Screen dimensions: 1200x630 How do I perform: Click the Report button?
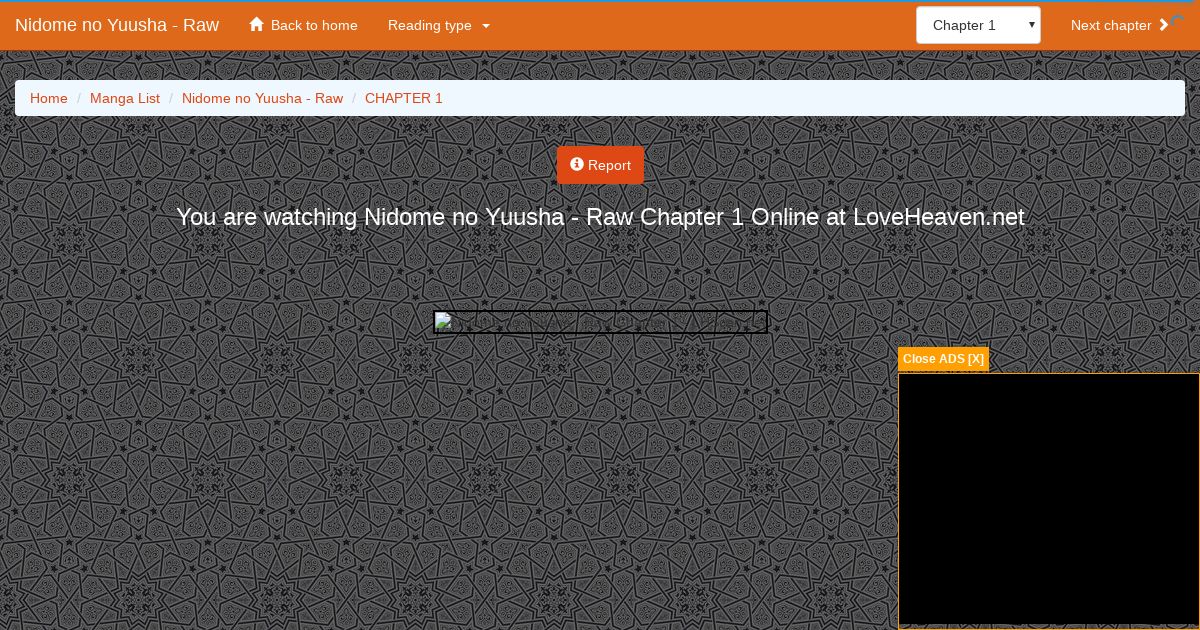[x=600, y=165]
